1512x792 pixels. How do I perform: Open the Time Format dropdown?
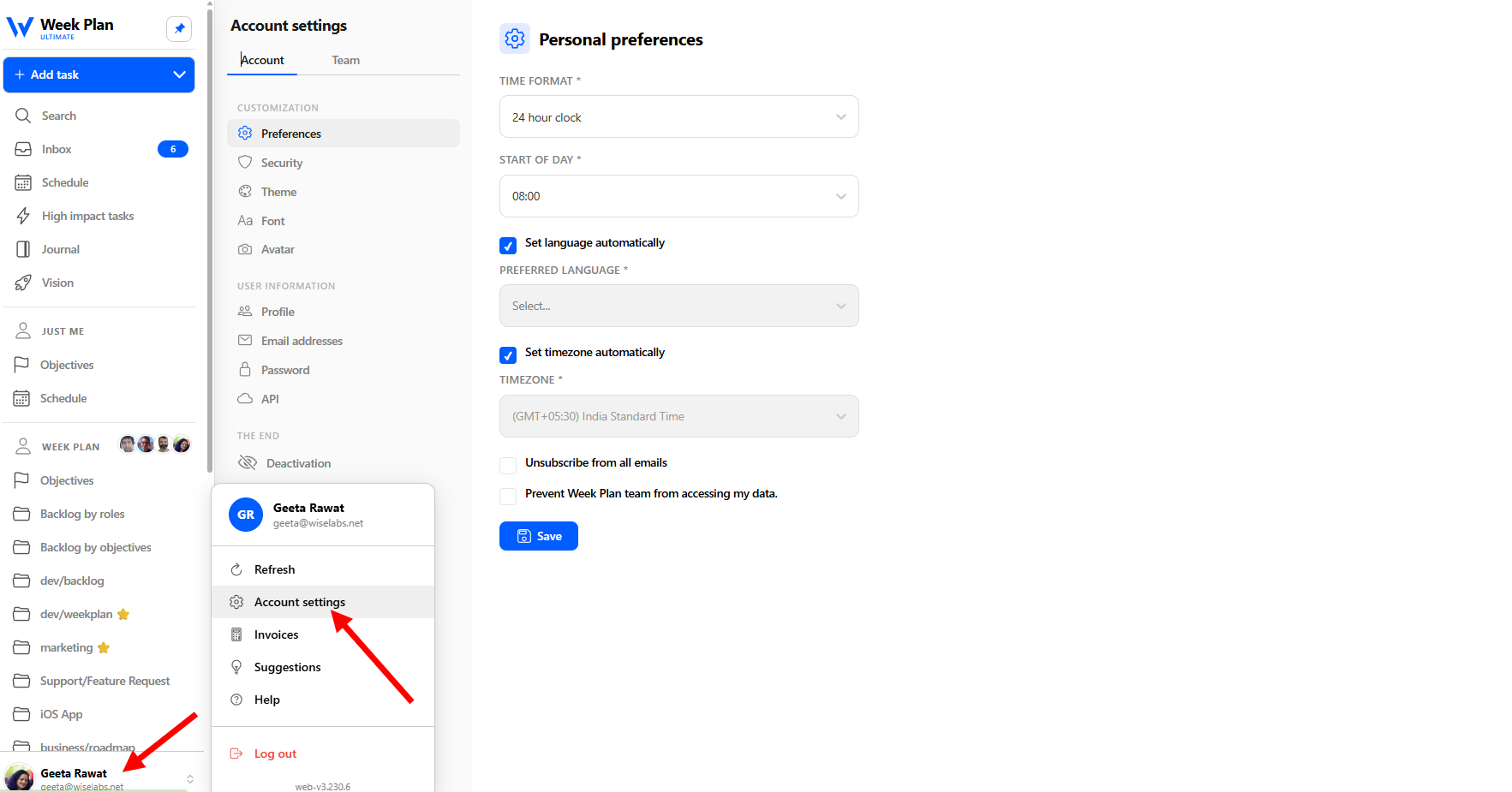[x=679, y=116]
